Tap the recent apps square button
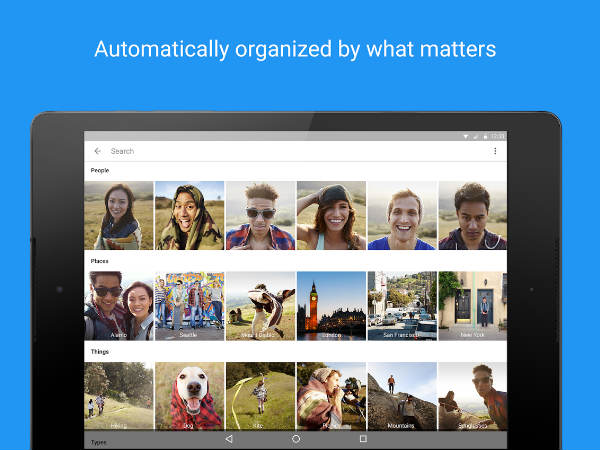600x450 pixels. (363, 439)
